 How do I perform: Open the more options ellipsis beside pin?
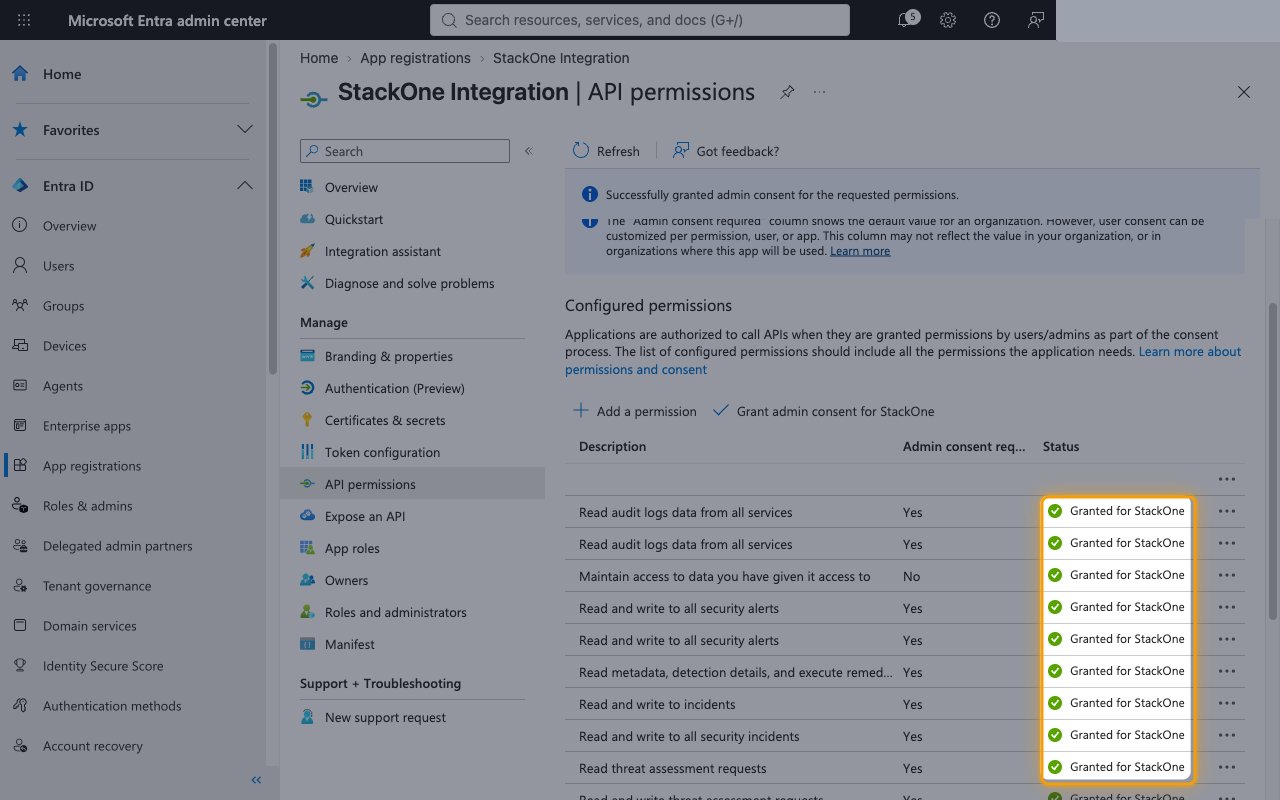820,92
